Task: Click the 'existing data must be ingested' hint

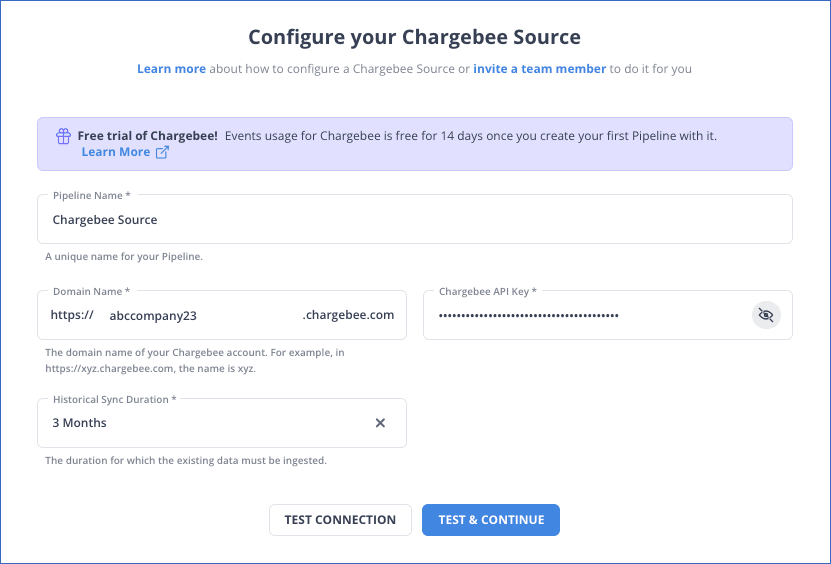Action: click(x=186, y=461)
